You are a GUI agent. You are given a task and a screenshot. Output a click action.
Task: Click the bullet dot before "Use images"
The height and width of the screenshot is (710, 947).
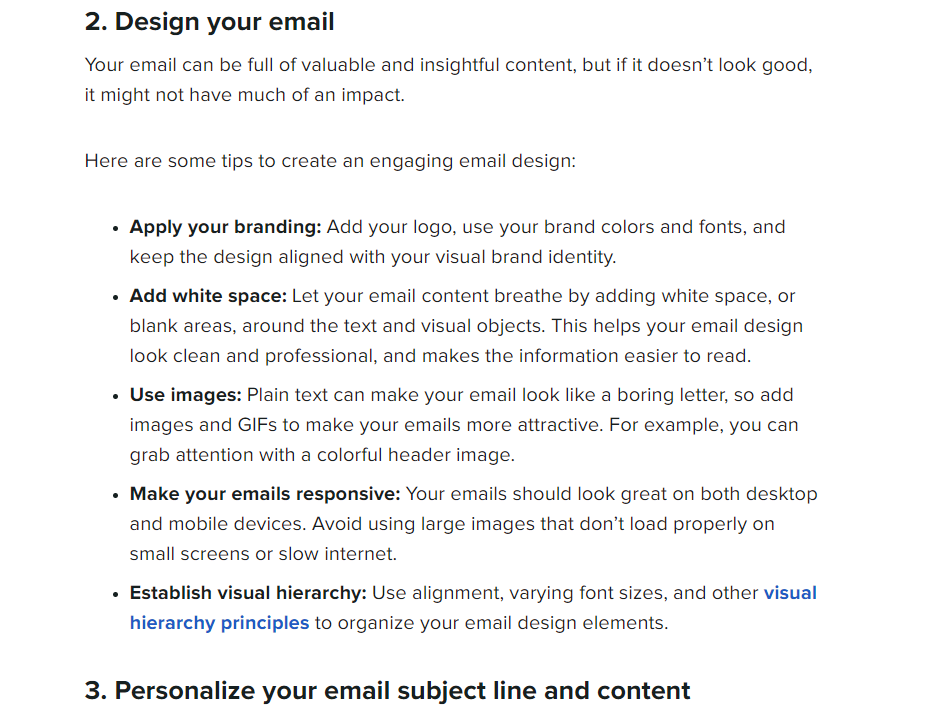116,396
